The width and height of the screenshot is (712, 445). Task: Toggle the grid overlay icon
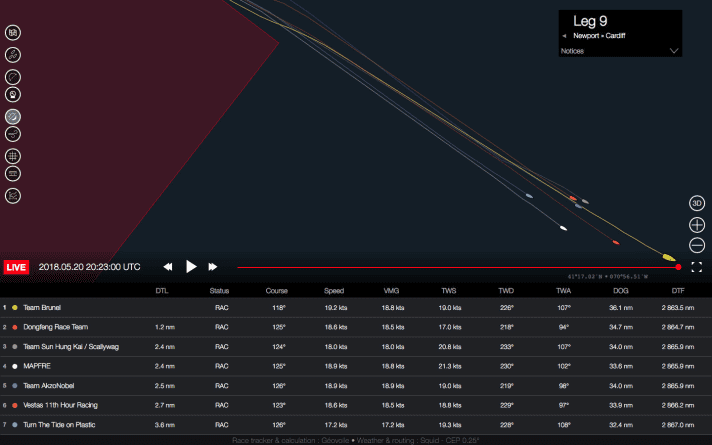(14, 156)
